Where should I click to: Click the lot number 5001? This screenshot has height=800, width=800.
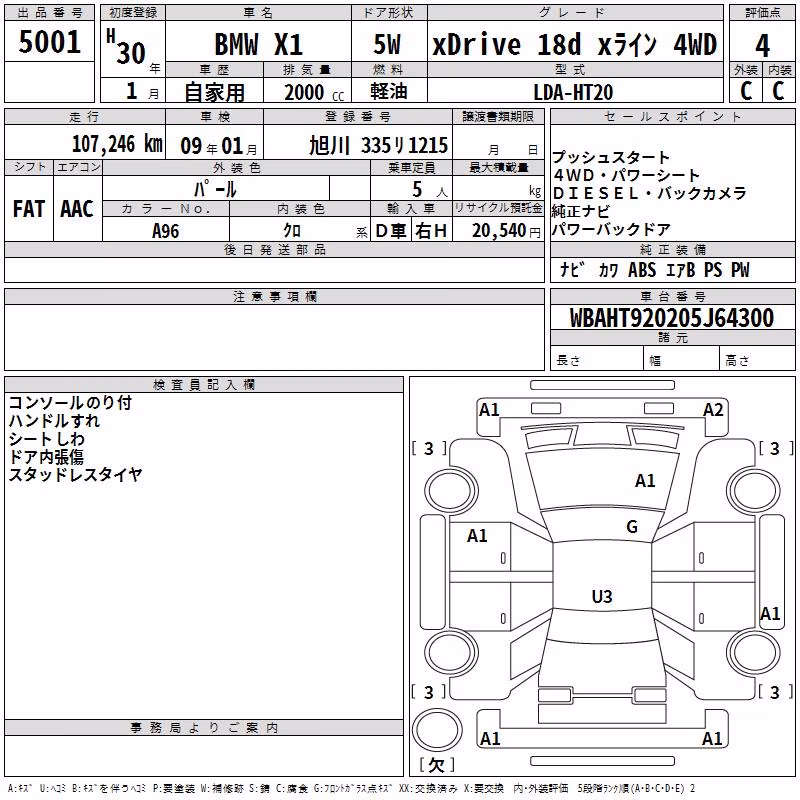49,42
